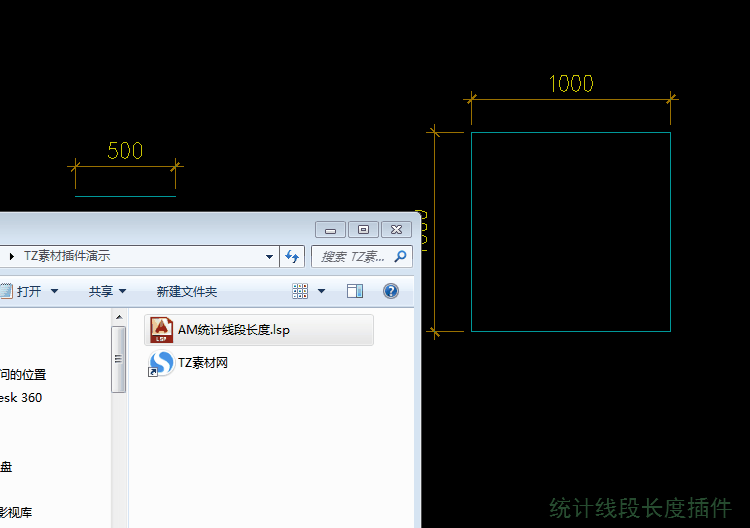Click the TZ素材插件演示 breadcrumb
750x528 pixels.
coord(67,256)
